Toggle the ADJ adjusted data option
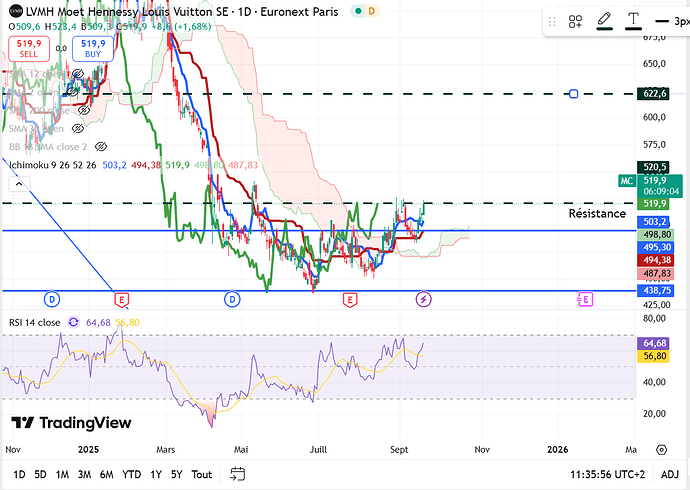This screenshot has width=690, height=490. pos(669,474)
